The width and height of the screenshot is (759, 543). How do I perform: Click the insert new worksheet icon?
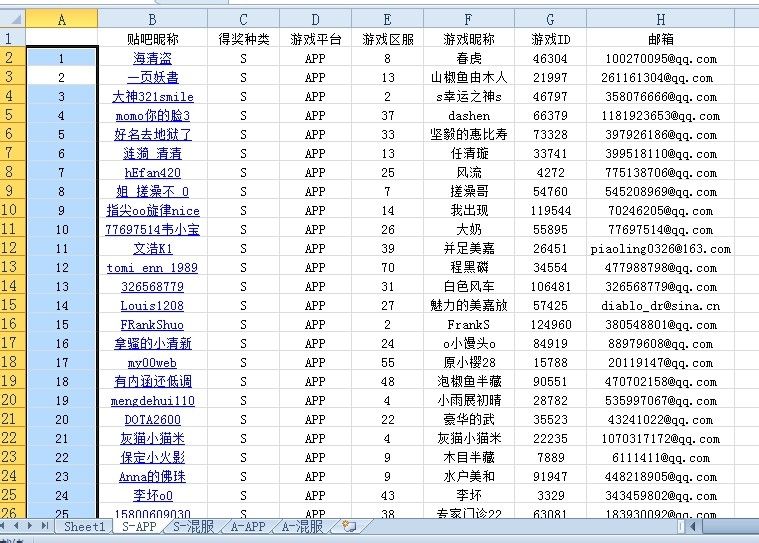pos(349,527)
